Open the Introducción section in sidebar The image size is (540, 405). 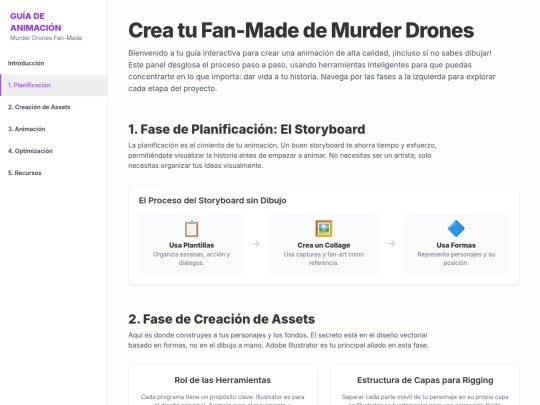[54, 63]
